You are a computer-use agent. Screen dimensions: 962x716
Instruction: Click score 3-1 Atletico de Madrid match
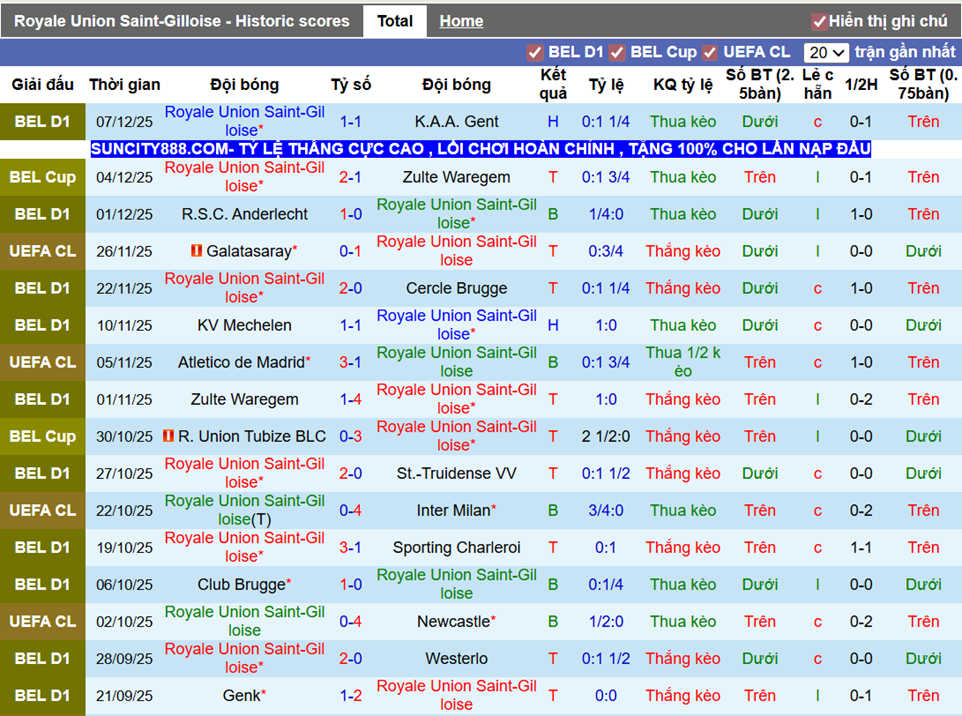tap(350, 363)
